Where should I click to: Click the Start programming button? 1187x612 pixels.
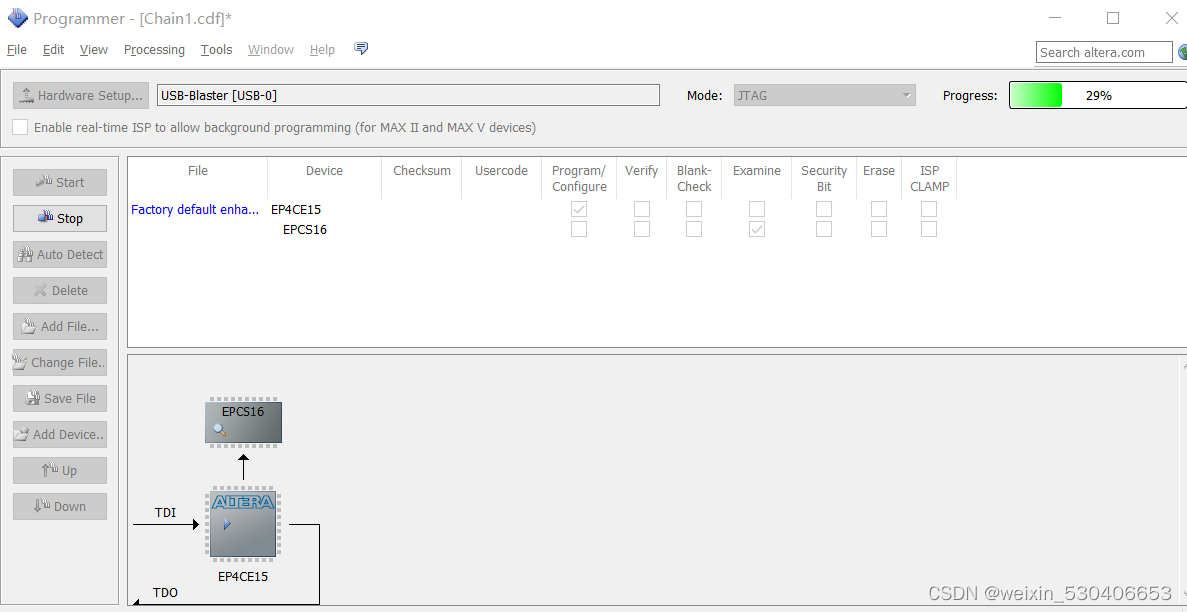pyautogui.click(x=60, y=182)
